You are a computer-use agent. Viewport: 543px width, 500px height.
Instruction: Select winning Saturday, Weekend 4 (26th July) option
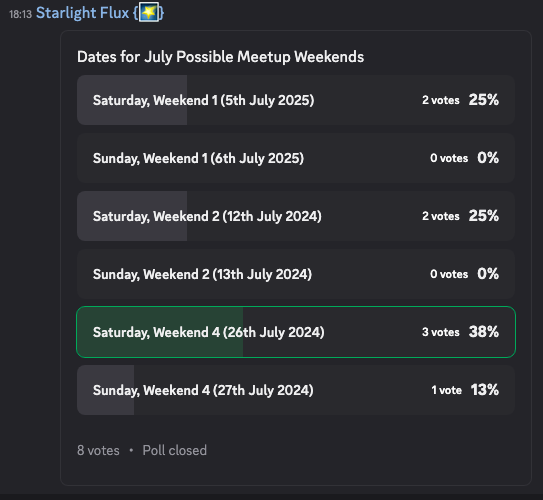296,332
